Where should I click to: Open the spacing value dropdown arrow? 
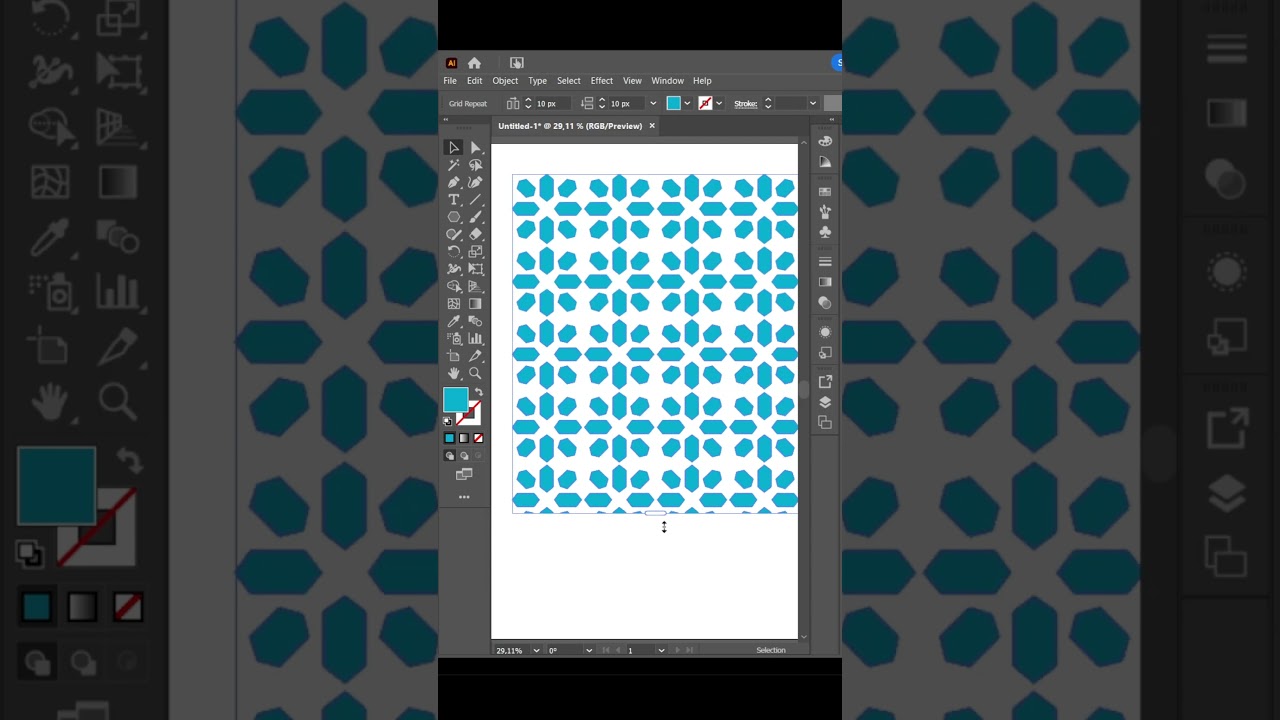click(653, 104)
